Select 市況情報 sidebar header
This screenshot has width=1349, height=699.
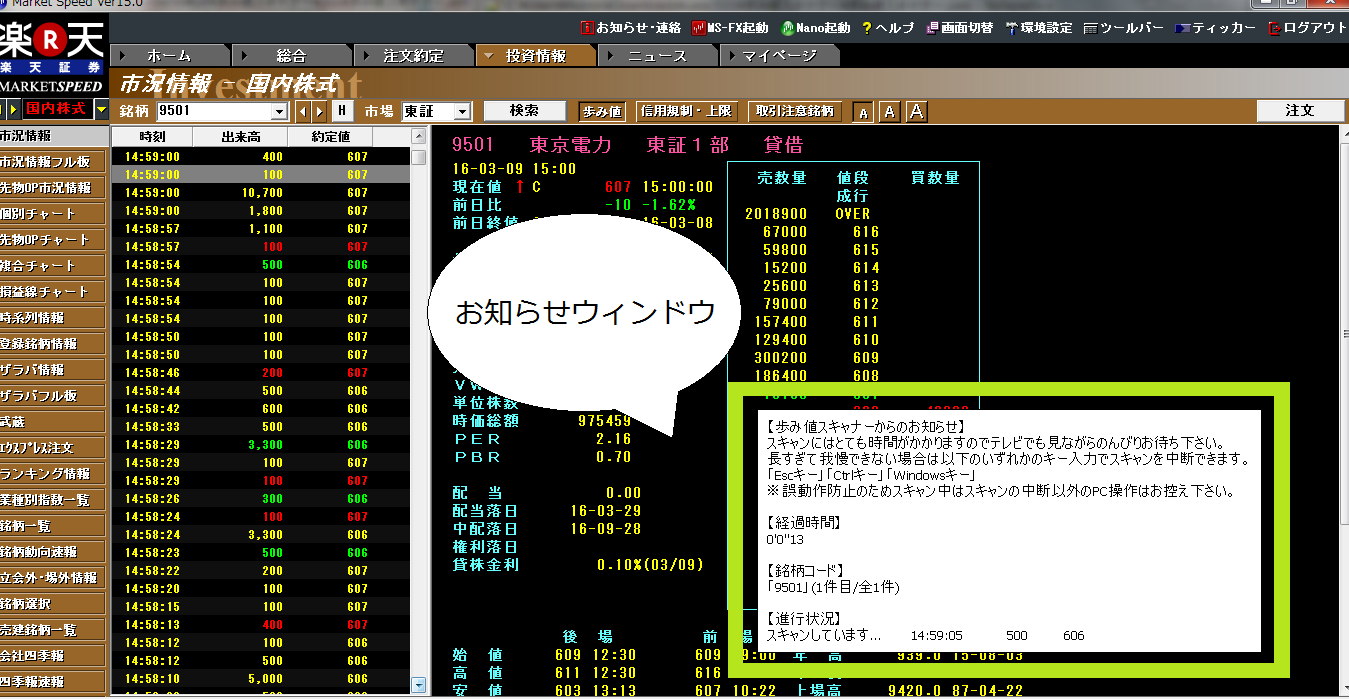[53, 136]
